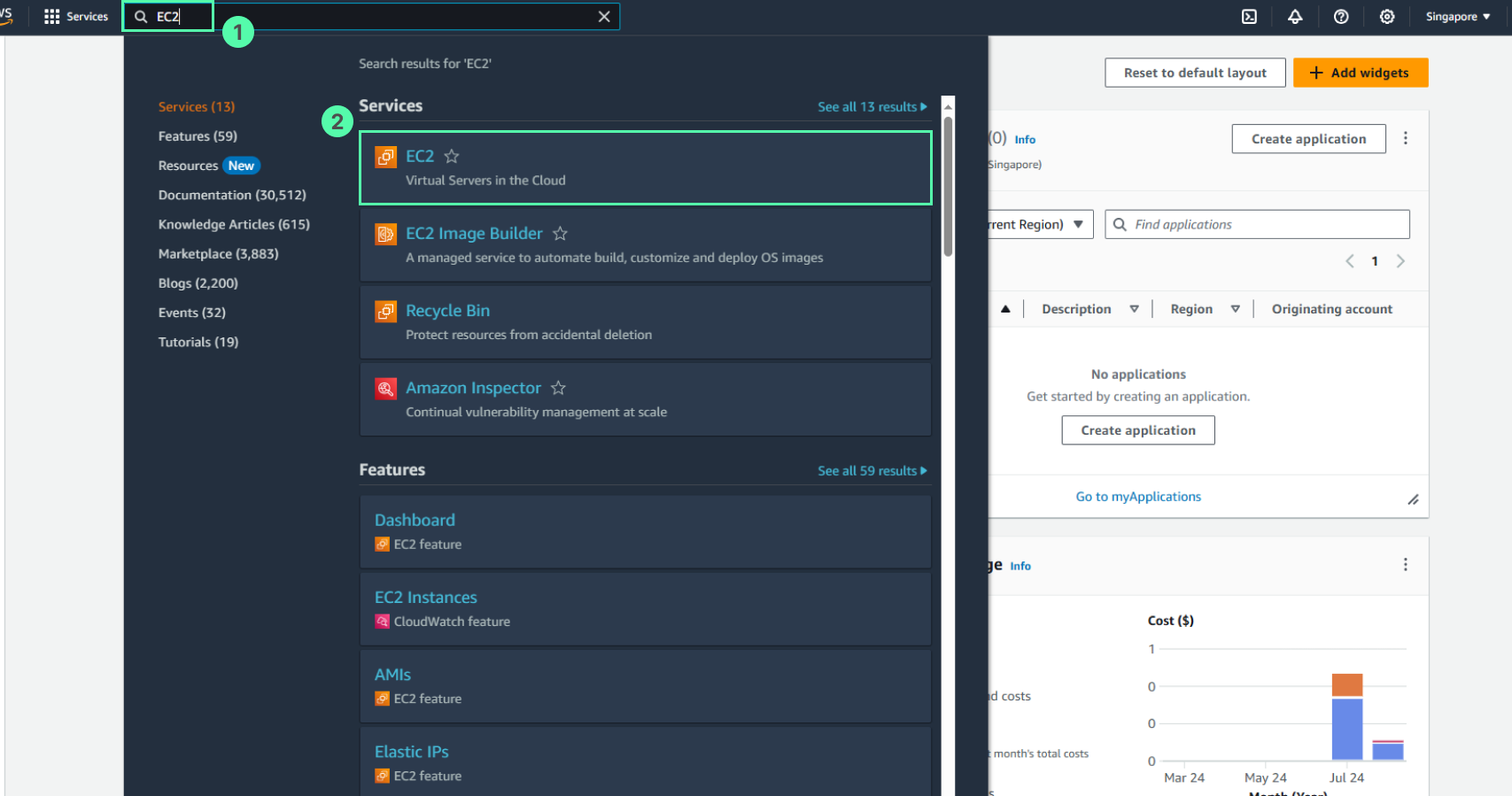Viewport: 1512px width, 796px height.
Task: Click the Originating account column header
Action: coord(1331,309)
